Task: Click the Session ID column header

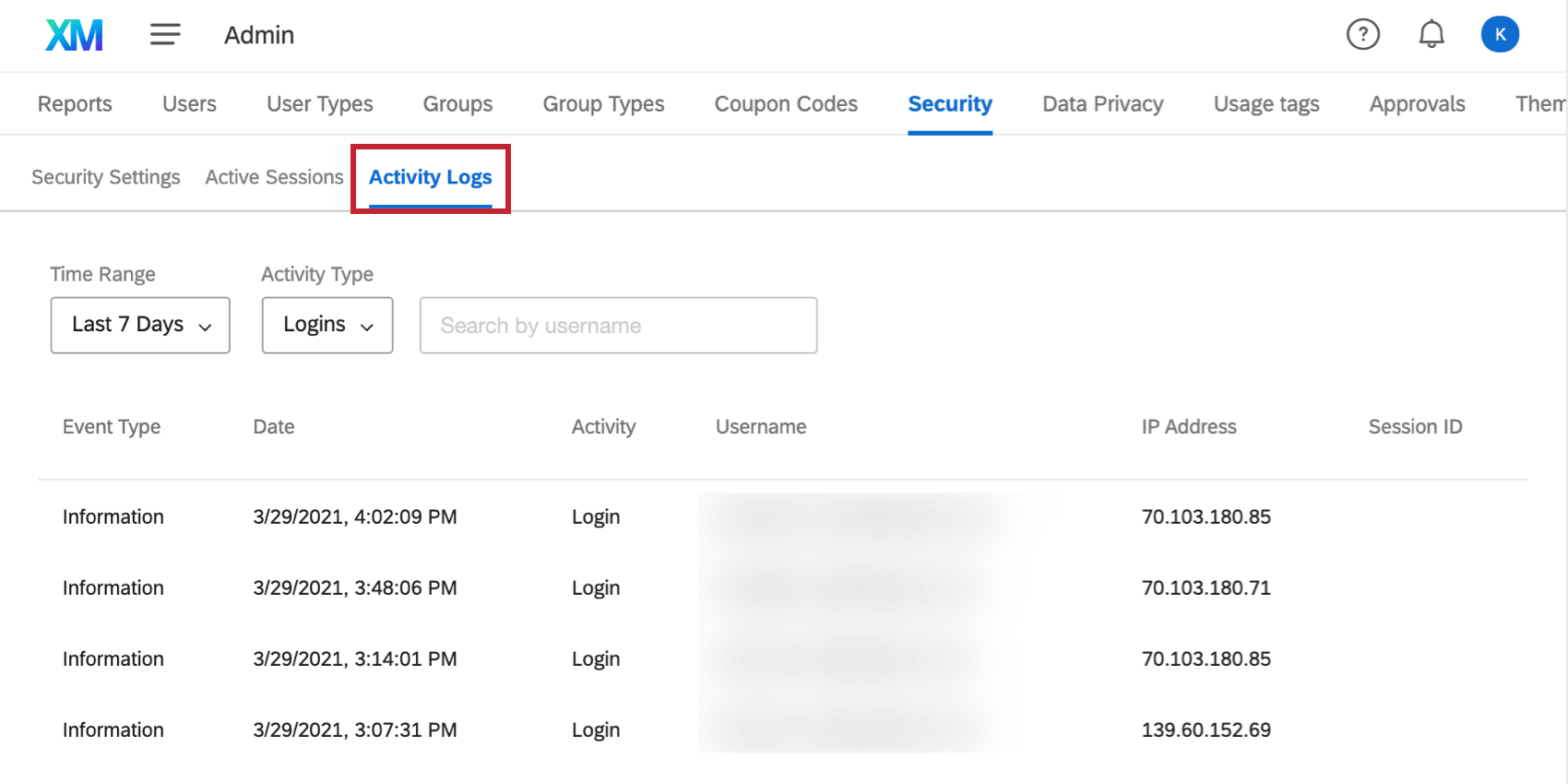Action: 1415,427
